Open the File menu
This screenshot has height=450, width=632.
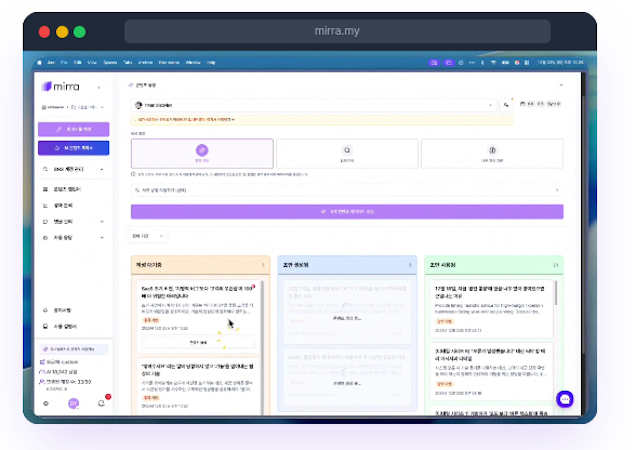[64, 62]
